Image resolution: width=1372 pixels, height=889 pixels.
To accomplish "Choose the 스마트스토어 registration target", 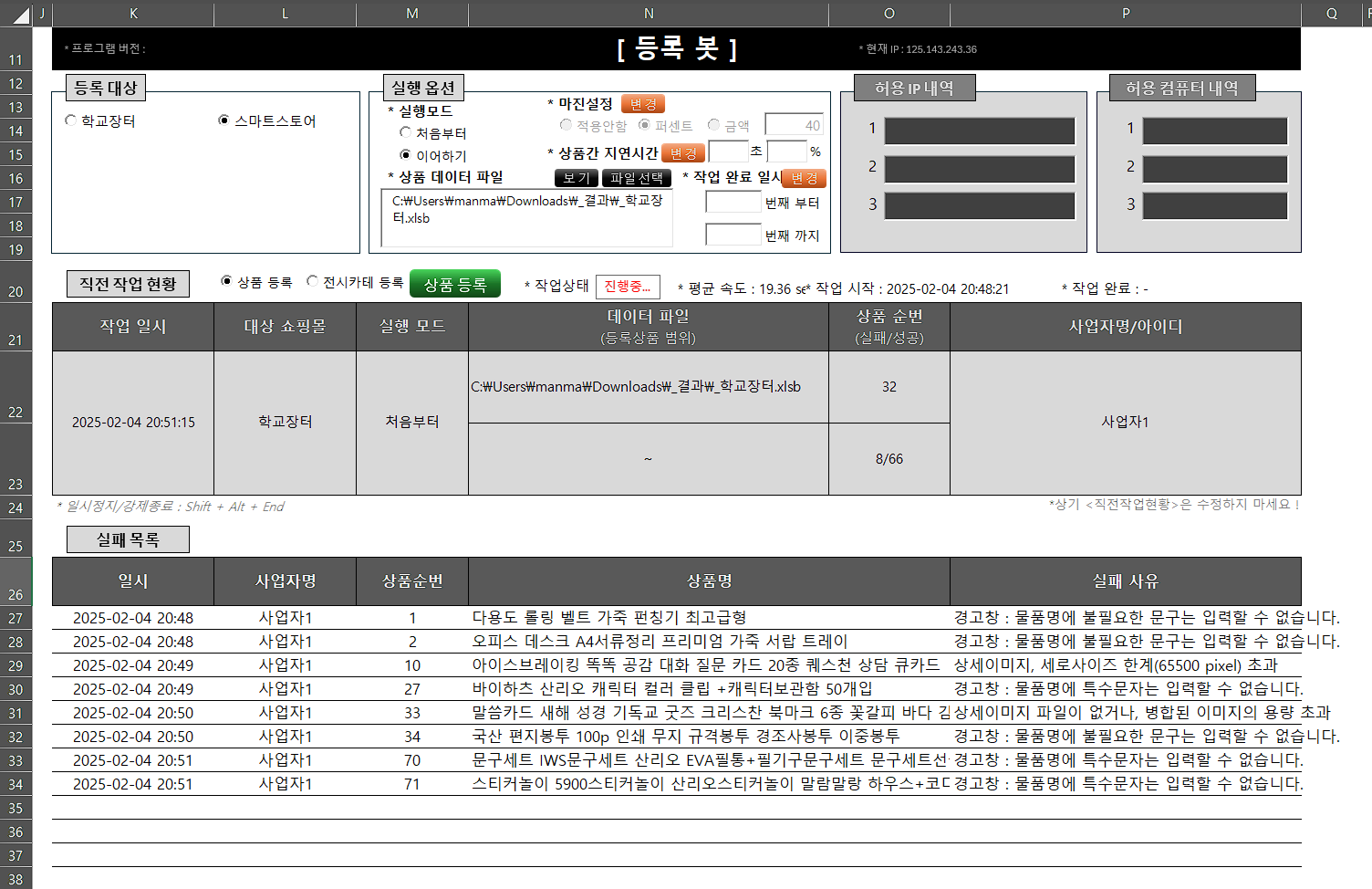I will click(223, 120).
